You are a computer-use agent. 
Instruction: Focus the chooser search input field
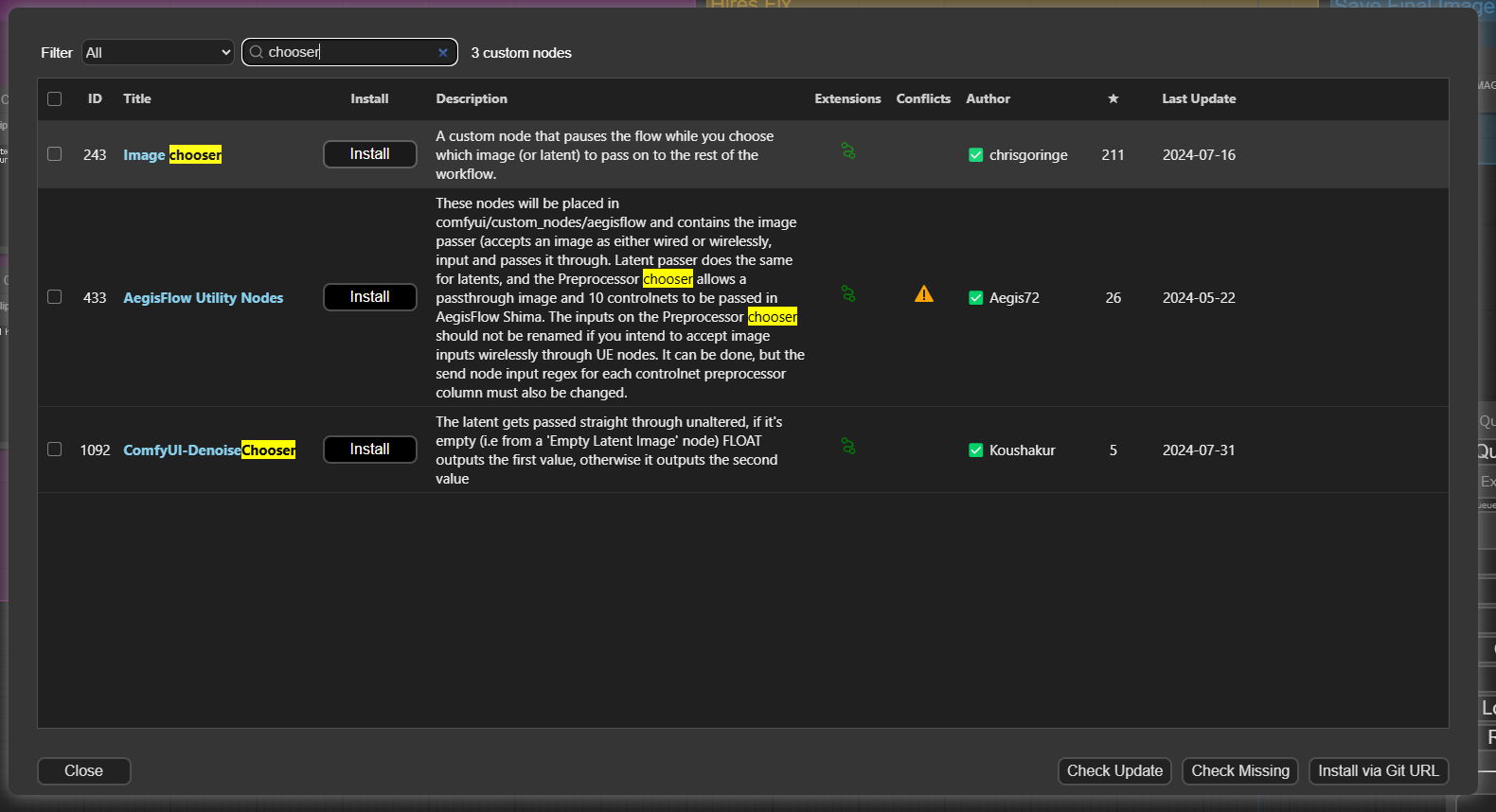(x=349, y=52)
